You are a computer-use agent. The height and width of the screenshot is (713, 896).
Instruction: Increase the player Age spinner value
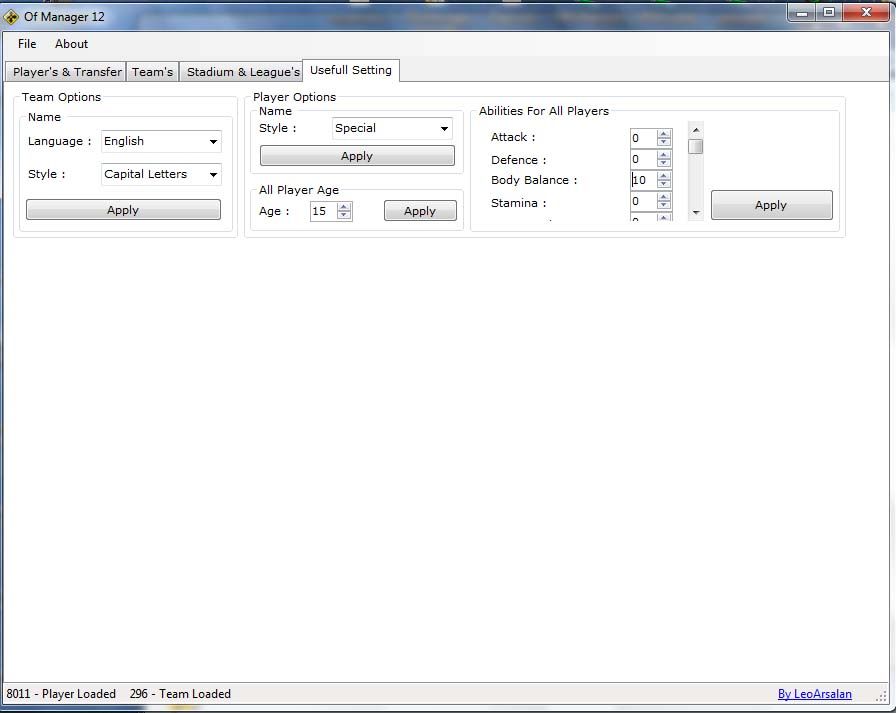(344, 207)
